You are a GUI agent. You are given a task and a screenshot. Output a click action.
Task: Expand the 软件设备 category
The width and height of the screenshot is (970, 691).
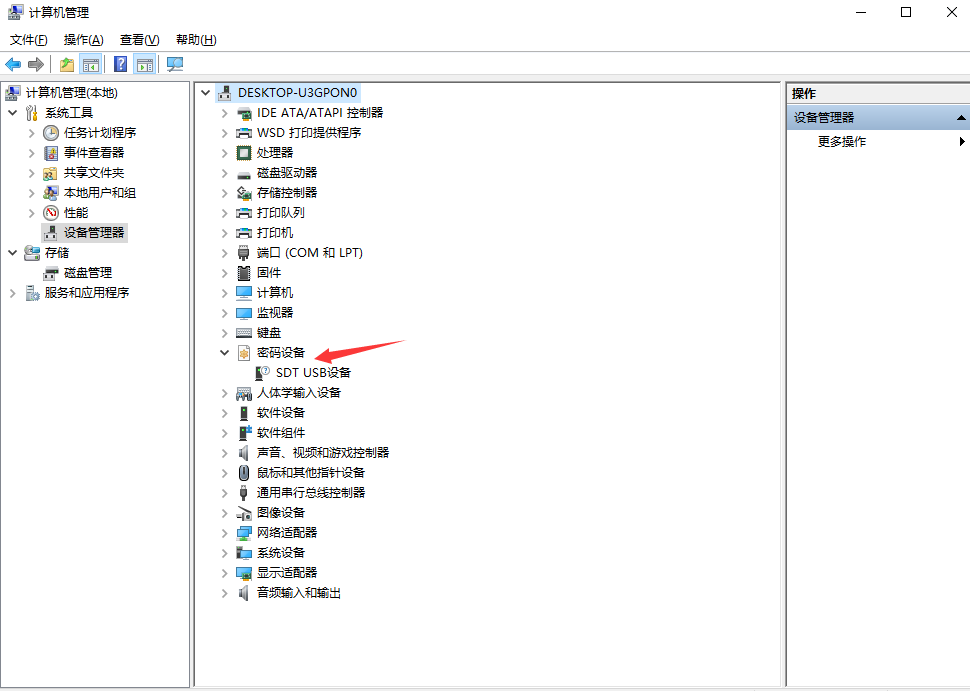point(225,413)
